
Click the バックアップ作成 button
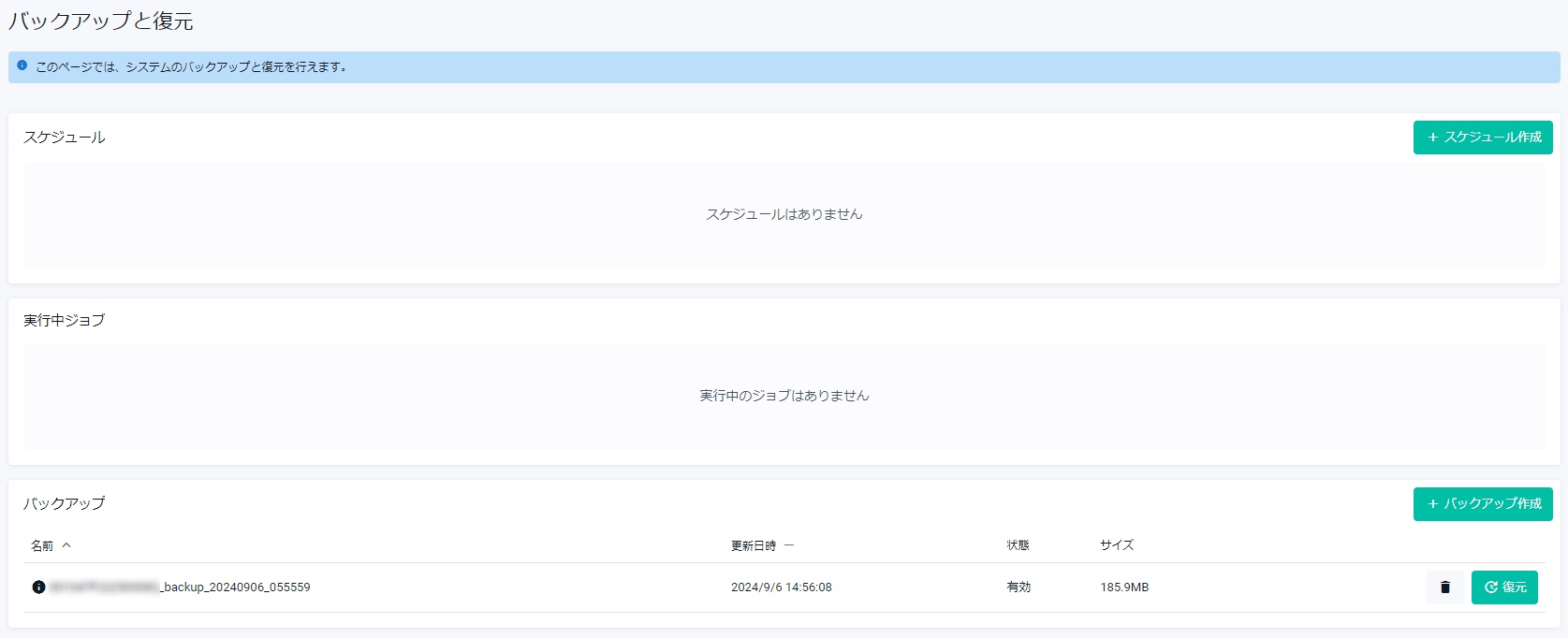point(1483,504)
